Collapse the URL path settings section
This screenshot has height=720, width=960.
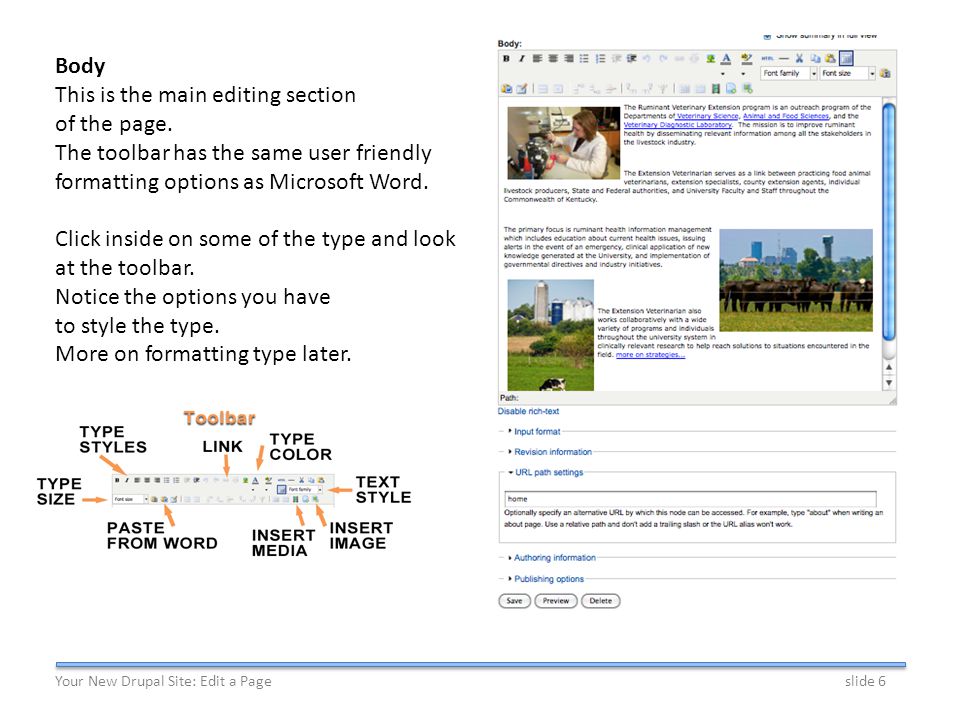click(549, 472)
